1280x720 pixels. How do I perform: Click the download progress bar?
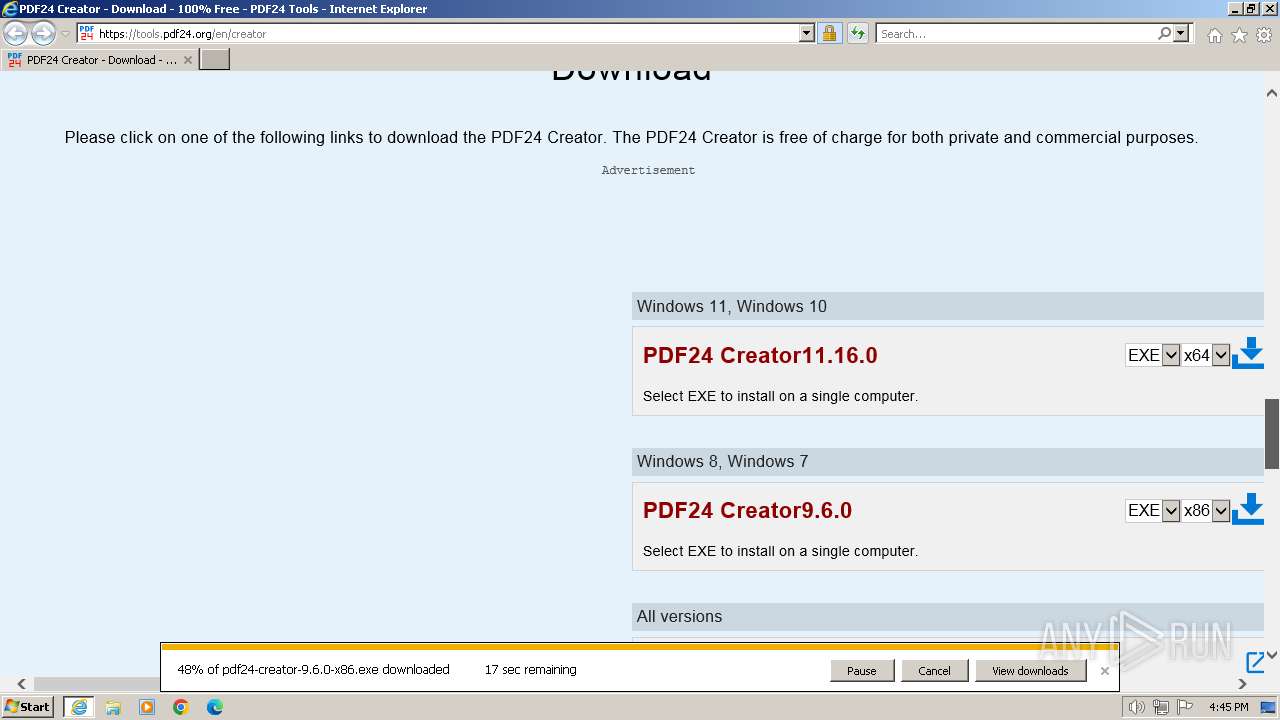click(639, 647)
